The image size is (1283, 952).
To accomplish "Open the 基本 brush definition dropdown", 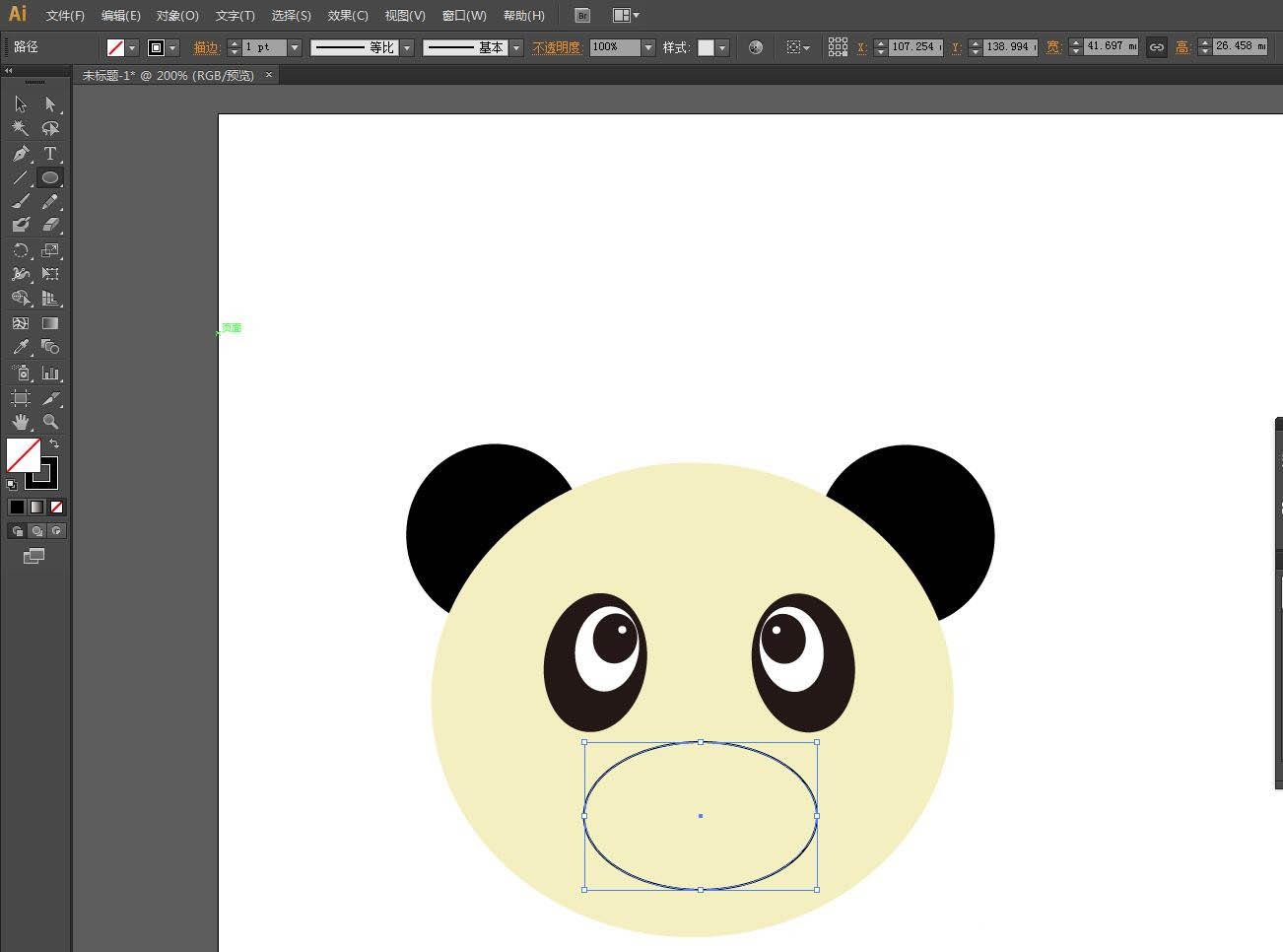I will click(x=515, y=47).
